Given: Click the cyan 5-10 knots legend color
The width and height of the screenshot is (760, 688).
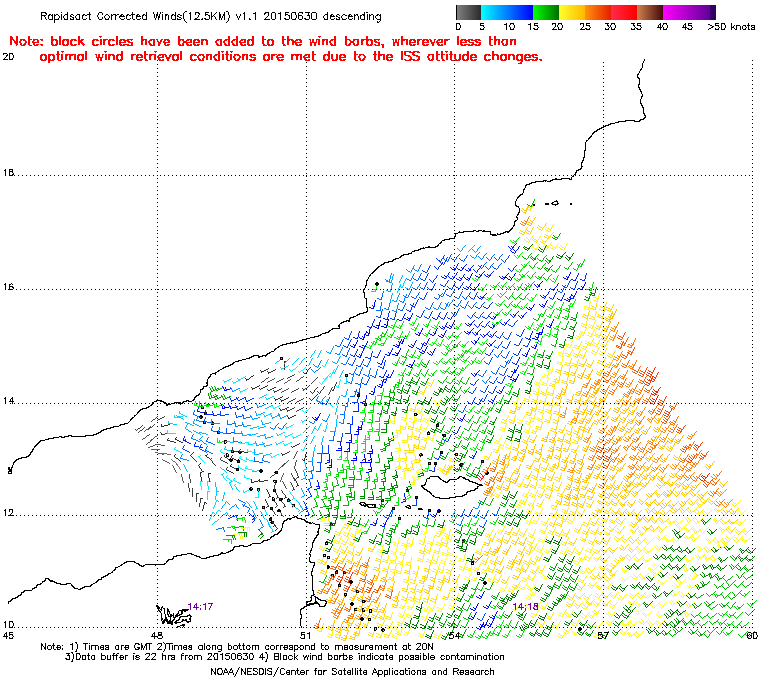Looking at the screenshot, I should [494, 12].
